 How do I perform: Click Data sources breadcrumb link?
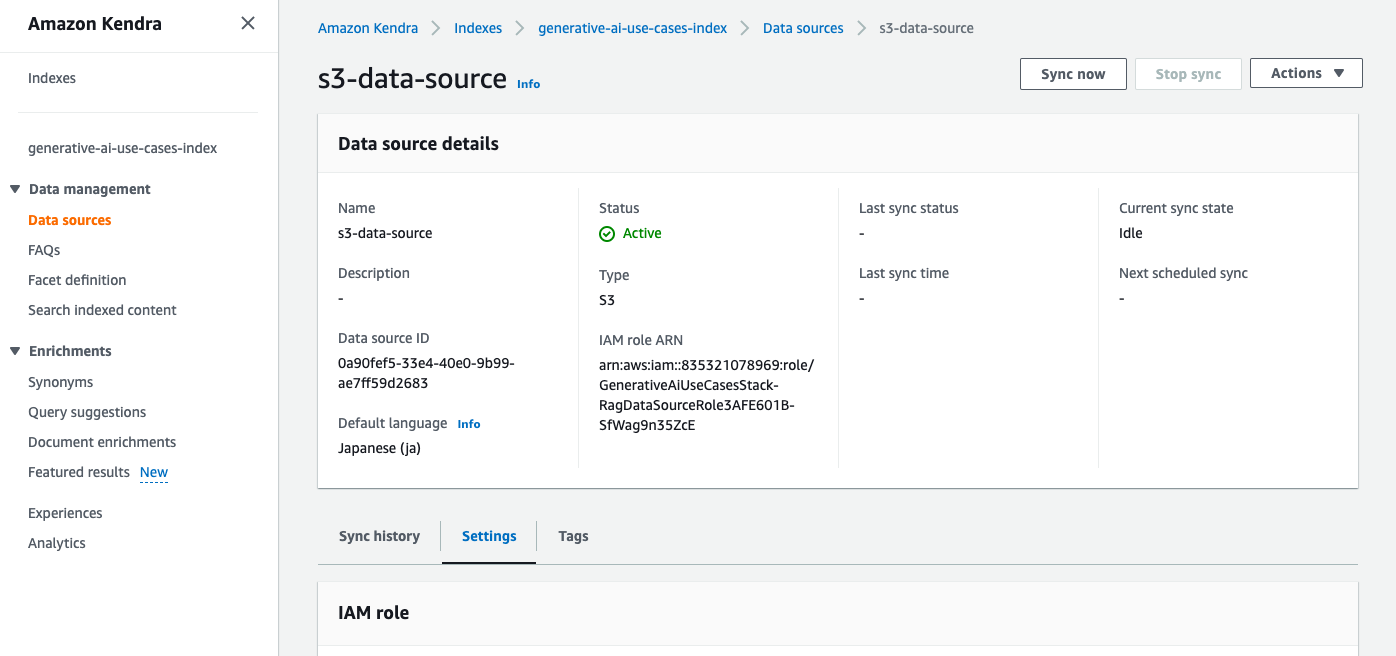coord(803,28)
